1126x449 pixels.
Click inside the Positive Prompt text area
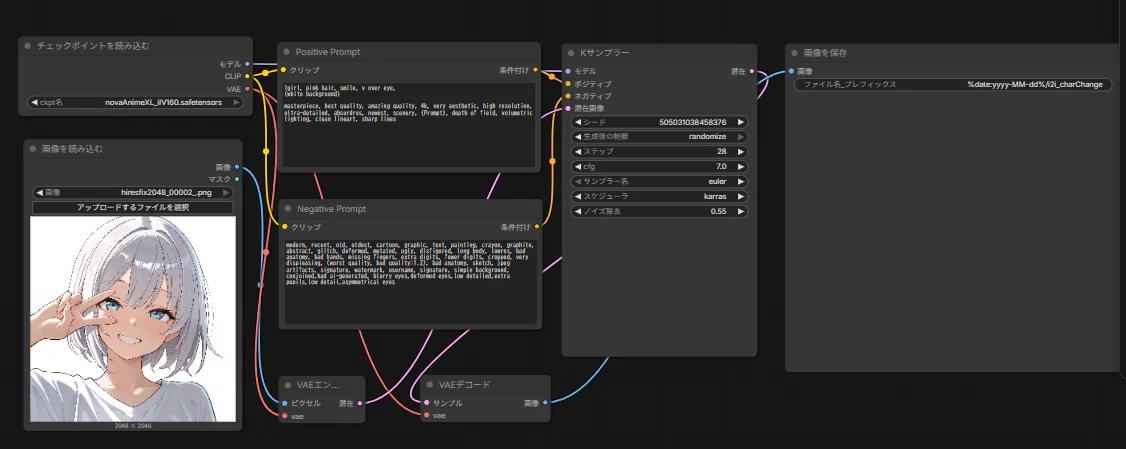[408, 126]
